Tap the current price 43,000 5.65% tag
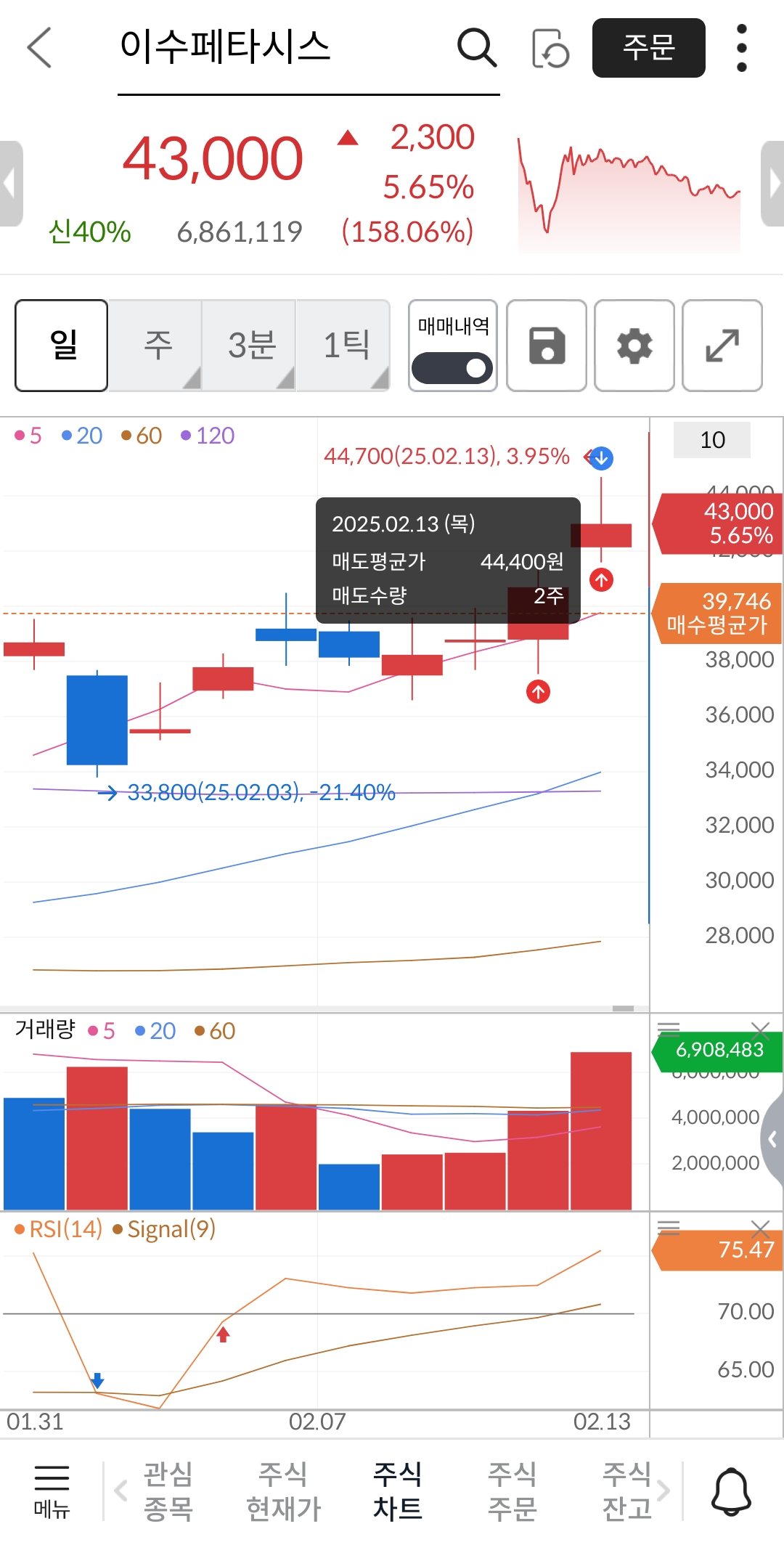This screenshot has height=1545, width=784. 718,523
